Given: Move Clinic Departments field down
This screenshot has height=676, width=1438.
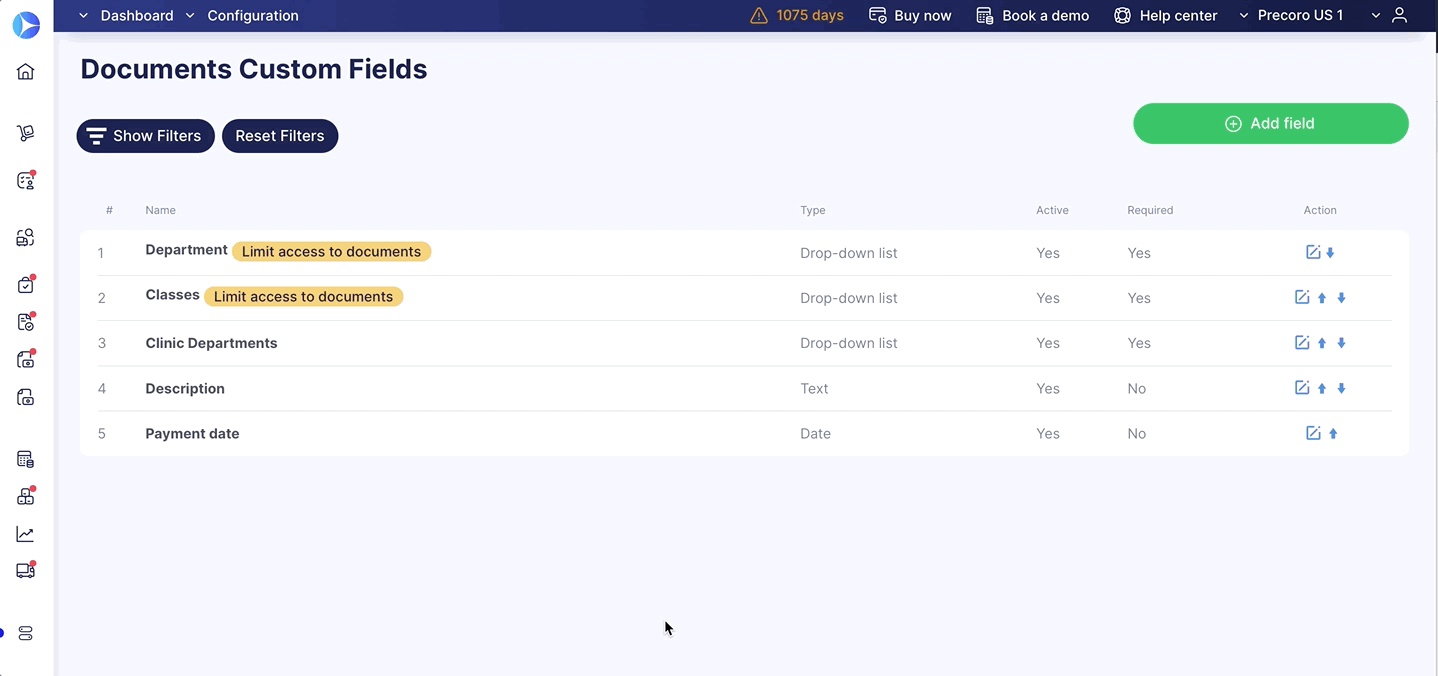Looking at the screenshot, I should [x=1342, y=343].
